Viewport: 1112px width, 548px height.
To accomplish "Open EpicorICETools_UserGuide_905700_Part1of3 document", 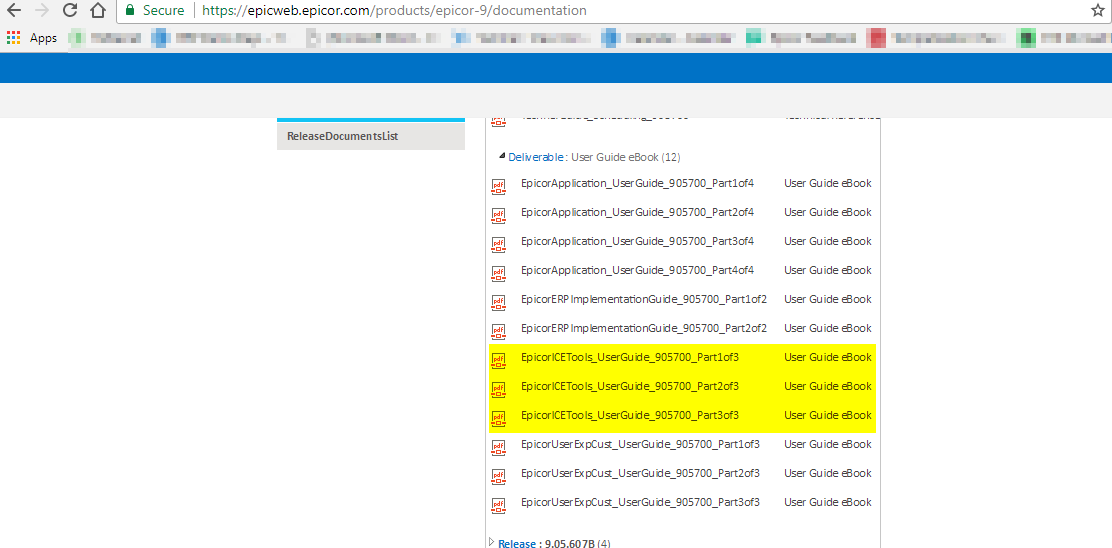I will click(630, 357).
